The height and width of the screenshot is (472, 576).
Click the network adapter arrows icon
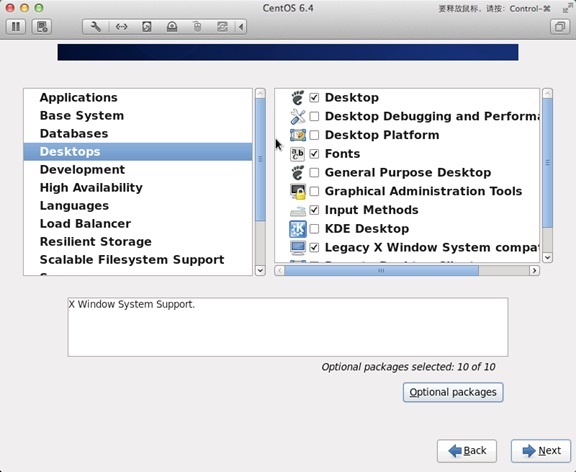coord(122,27)
